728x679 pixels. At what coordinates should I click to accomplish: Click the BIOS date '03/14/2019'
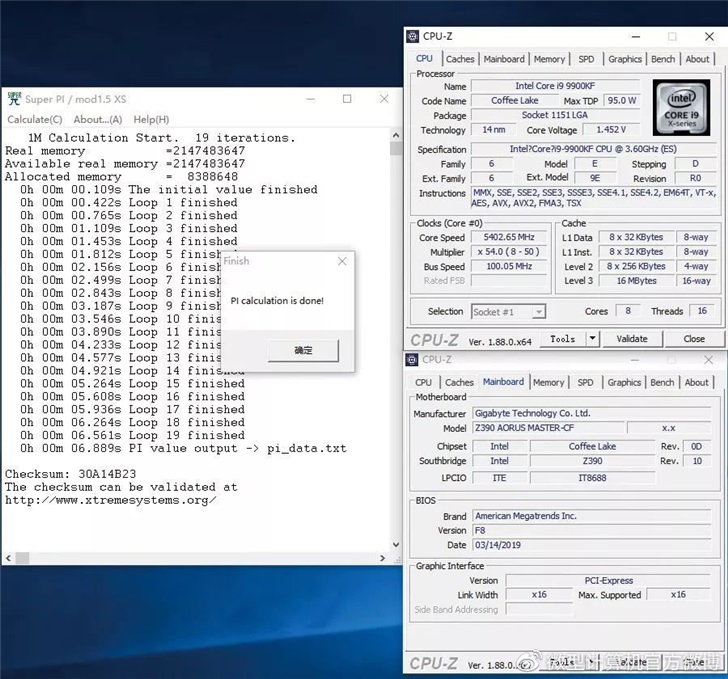tap(592, 545)
